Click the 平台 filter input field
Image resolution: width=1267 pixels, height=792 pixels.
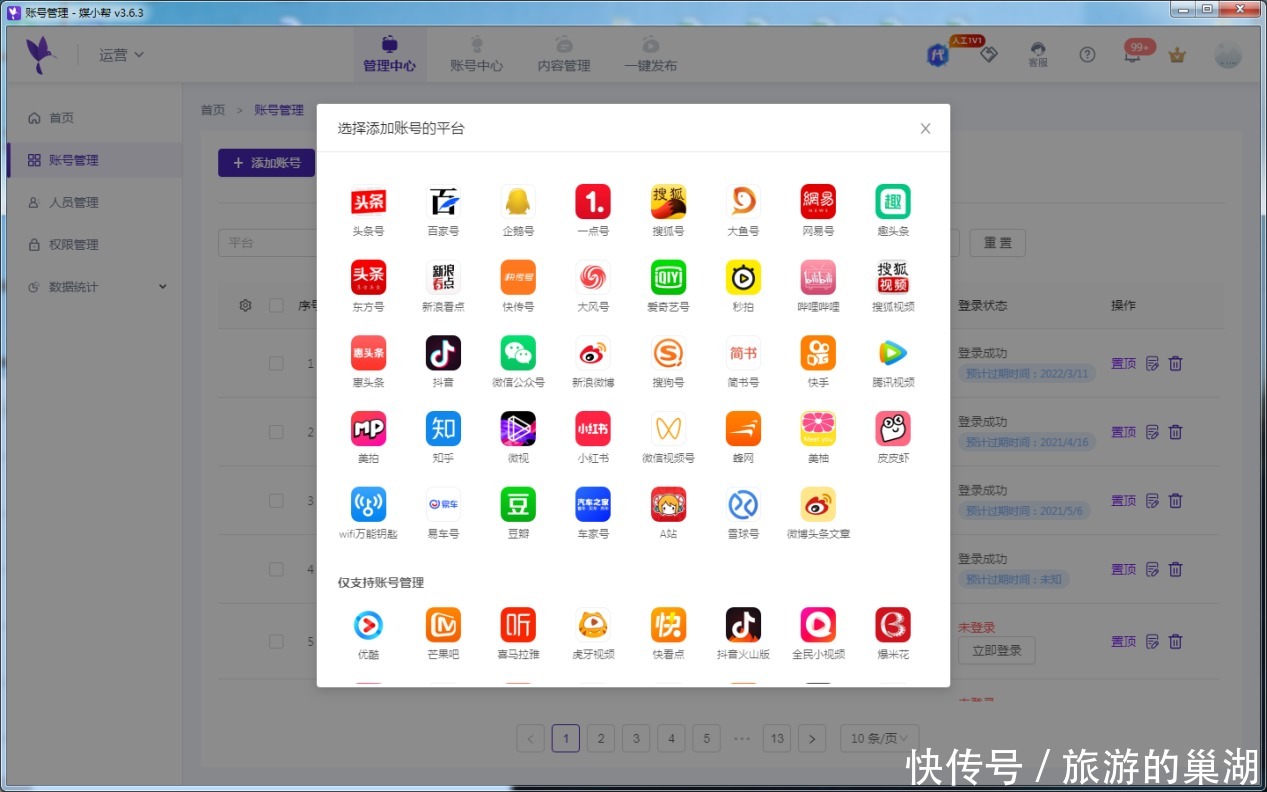pos(268,243)
